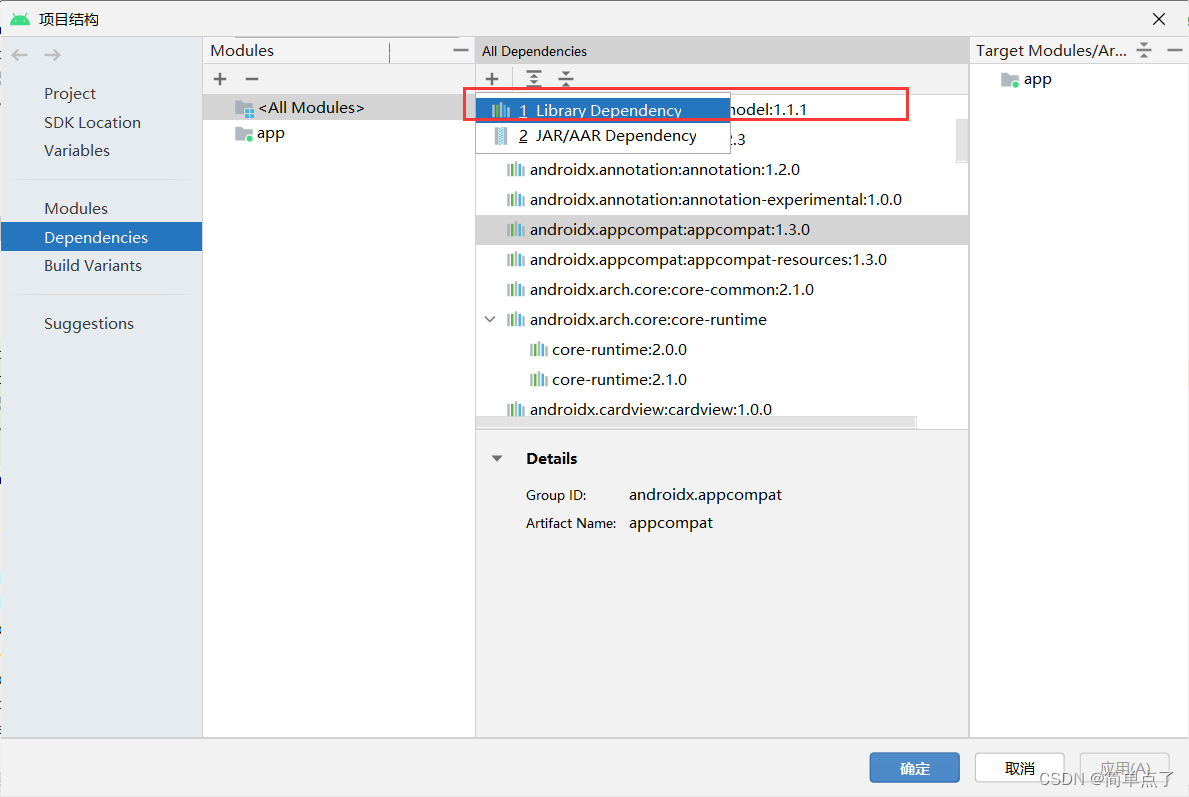Select the app module in Target Modules
Screen dimensions: 1189x797
click(1036, 79)
